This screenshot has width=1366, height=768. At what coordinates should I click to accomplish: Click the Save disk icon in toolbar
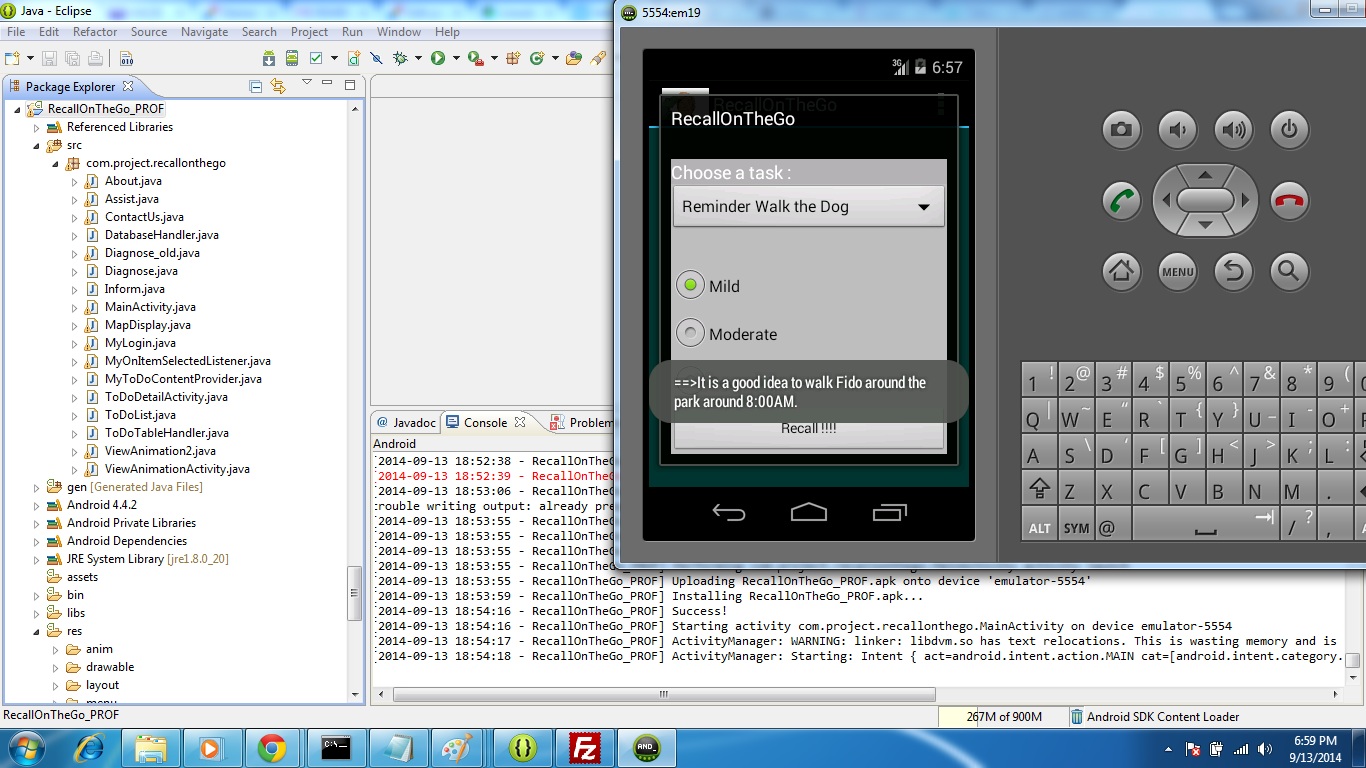[51, 59]
